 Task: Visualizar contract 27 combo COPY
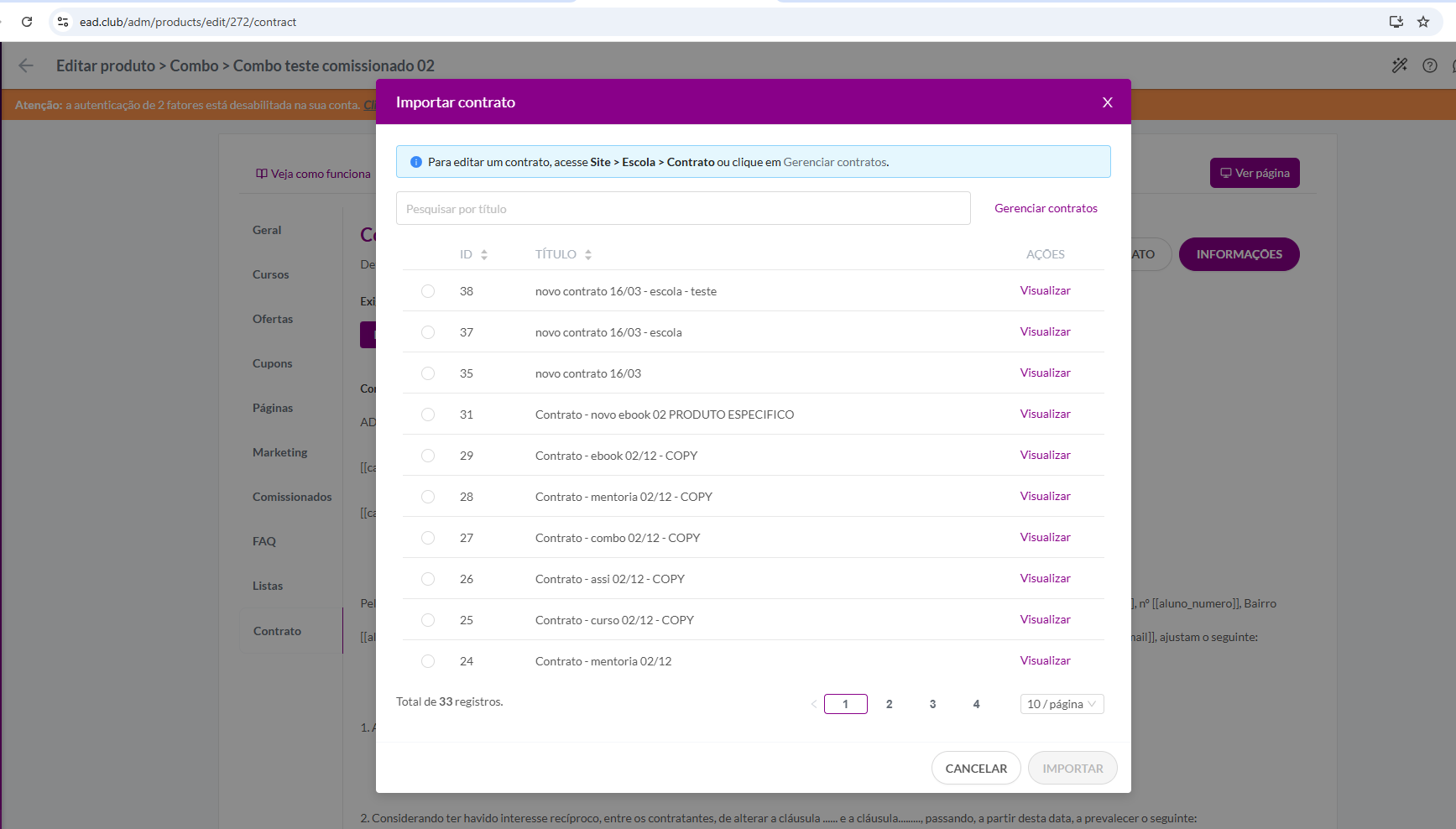click(x=1046, y=537)
